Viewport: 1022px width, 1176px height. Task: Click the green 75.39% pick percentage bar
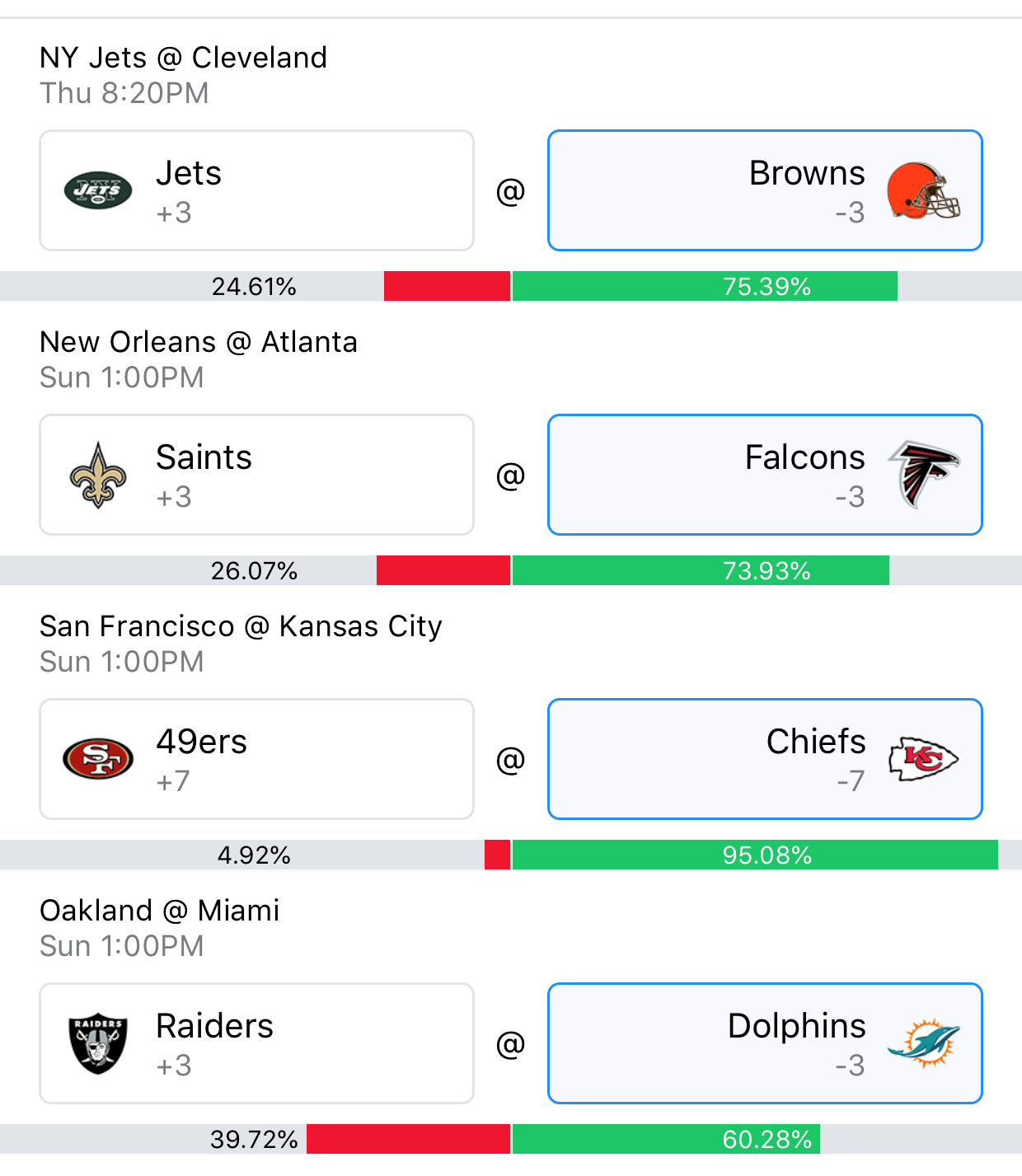(x=705, y=286)
